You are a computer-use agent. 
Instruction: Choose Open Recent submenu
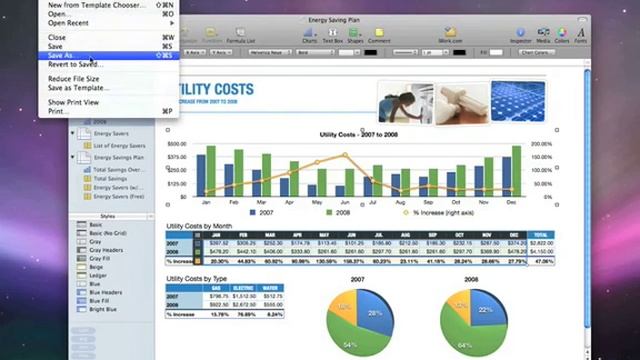click(x=109, y=23)
